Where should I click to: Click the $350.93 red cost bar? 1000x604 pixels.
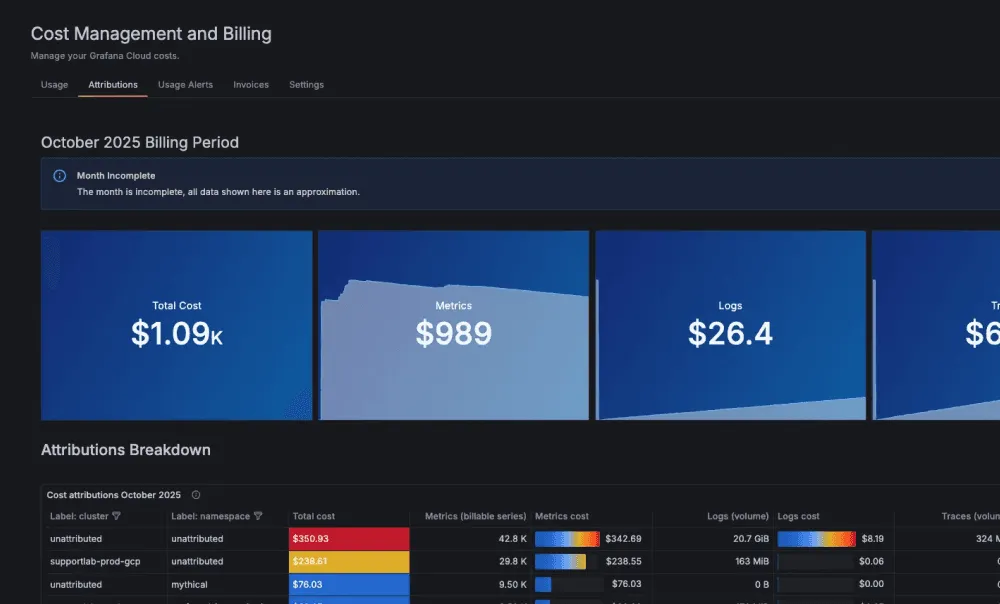[348, 538]
